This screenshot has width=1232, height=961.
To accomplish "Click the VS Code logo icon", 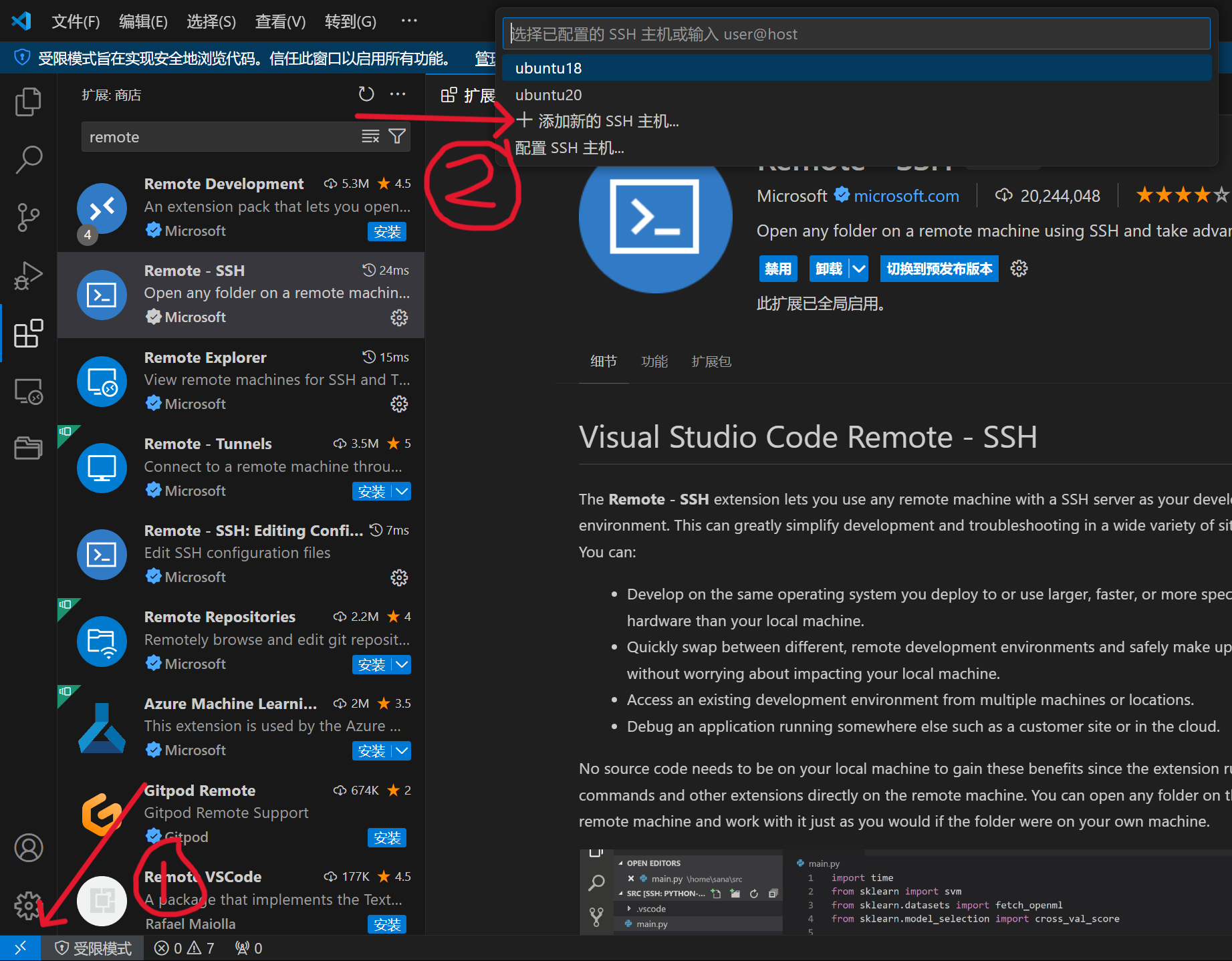I will 21,21.
